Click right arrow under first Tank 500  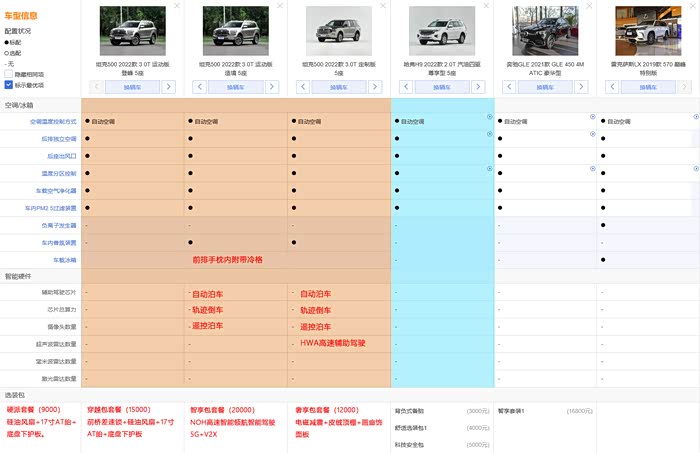169,87
